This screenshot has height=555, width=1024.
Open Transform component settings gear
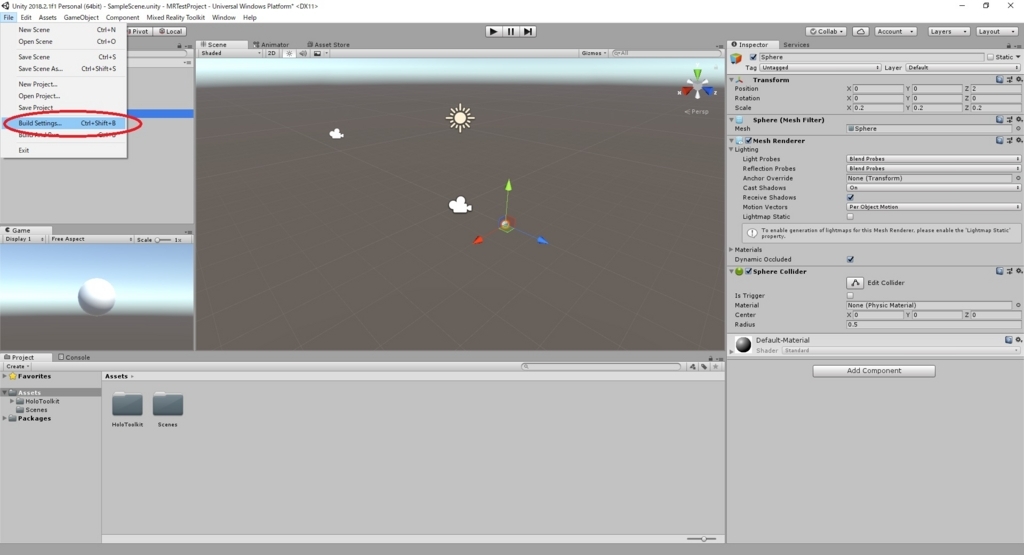(x=1019, y=80)
